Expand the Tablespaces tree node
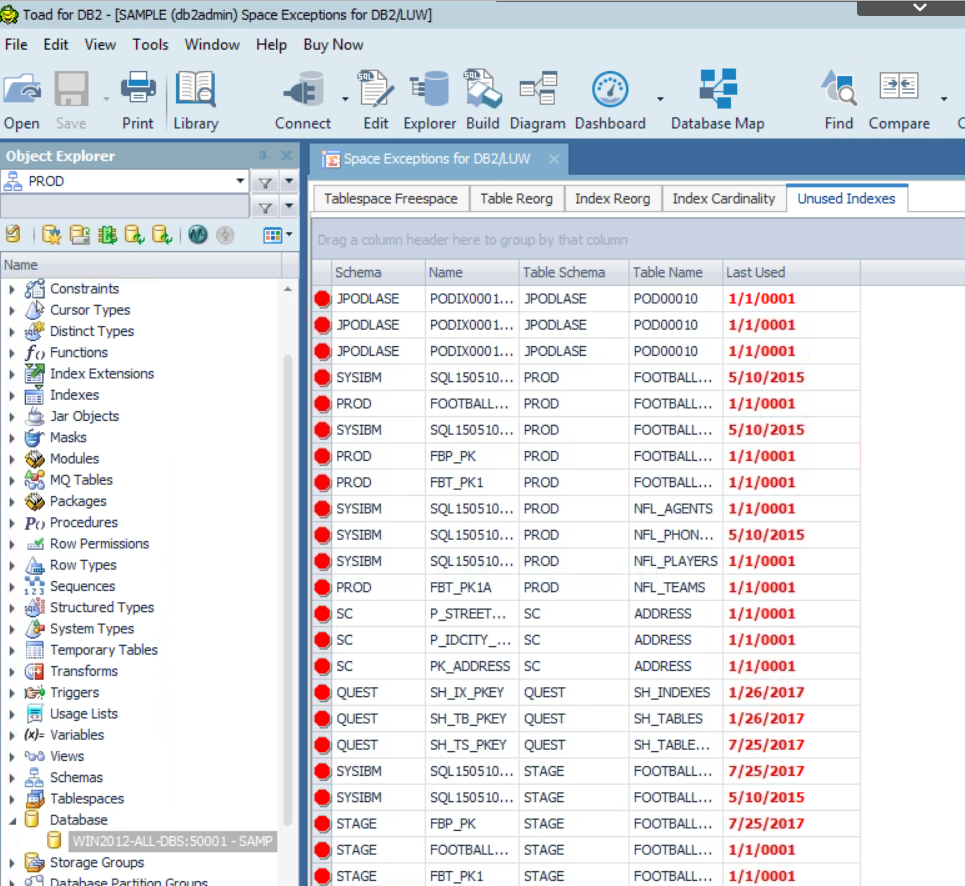The width and height of the screenshot is (965, 886). (12, 799)
